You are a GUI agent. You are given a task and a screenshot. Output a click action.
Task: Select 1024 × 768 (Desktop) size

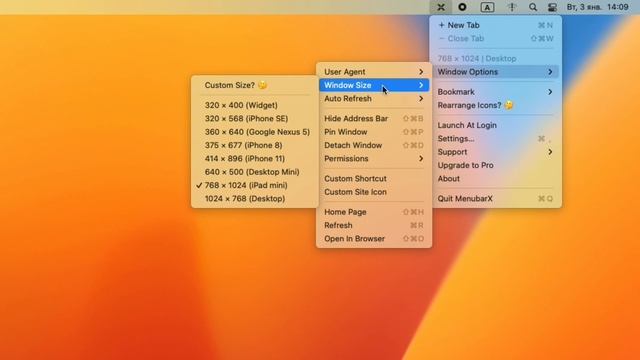255,199
